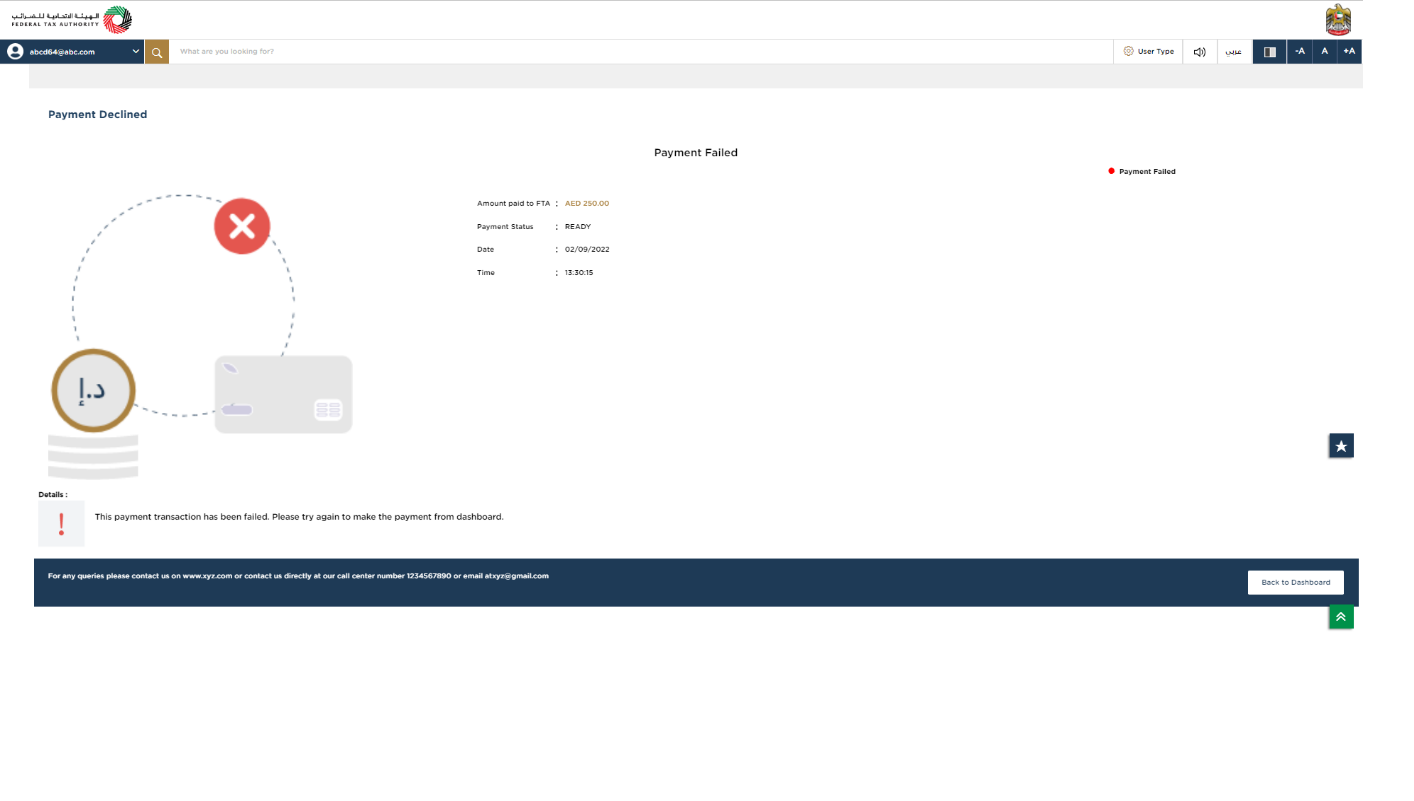Click the gear icon beside User Type
The width and height of the screenshot is (1414, 801).
click(x=1129, y=51)
